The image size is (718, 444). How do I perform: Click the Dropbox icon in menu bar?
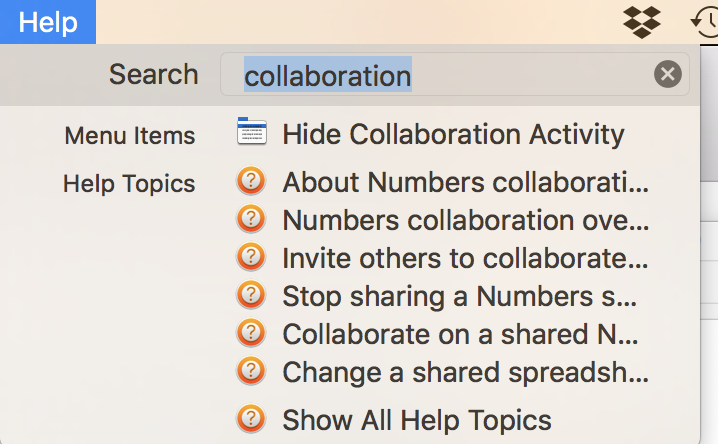coord(642,21)
